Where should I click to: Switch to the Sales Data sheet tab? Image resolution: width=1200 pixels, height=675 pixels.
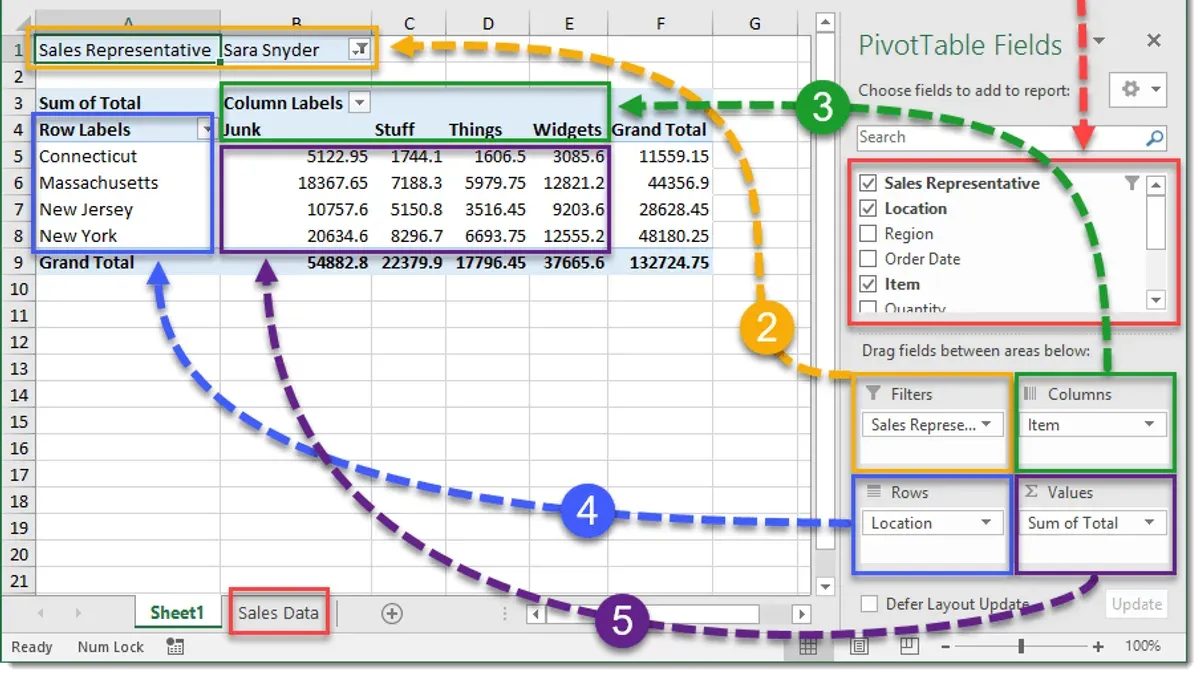[278, 613]
